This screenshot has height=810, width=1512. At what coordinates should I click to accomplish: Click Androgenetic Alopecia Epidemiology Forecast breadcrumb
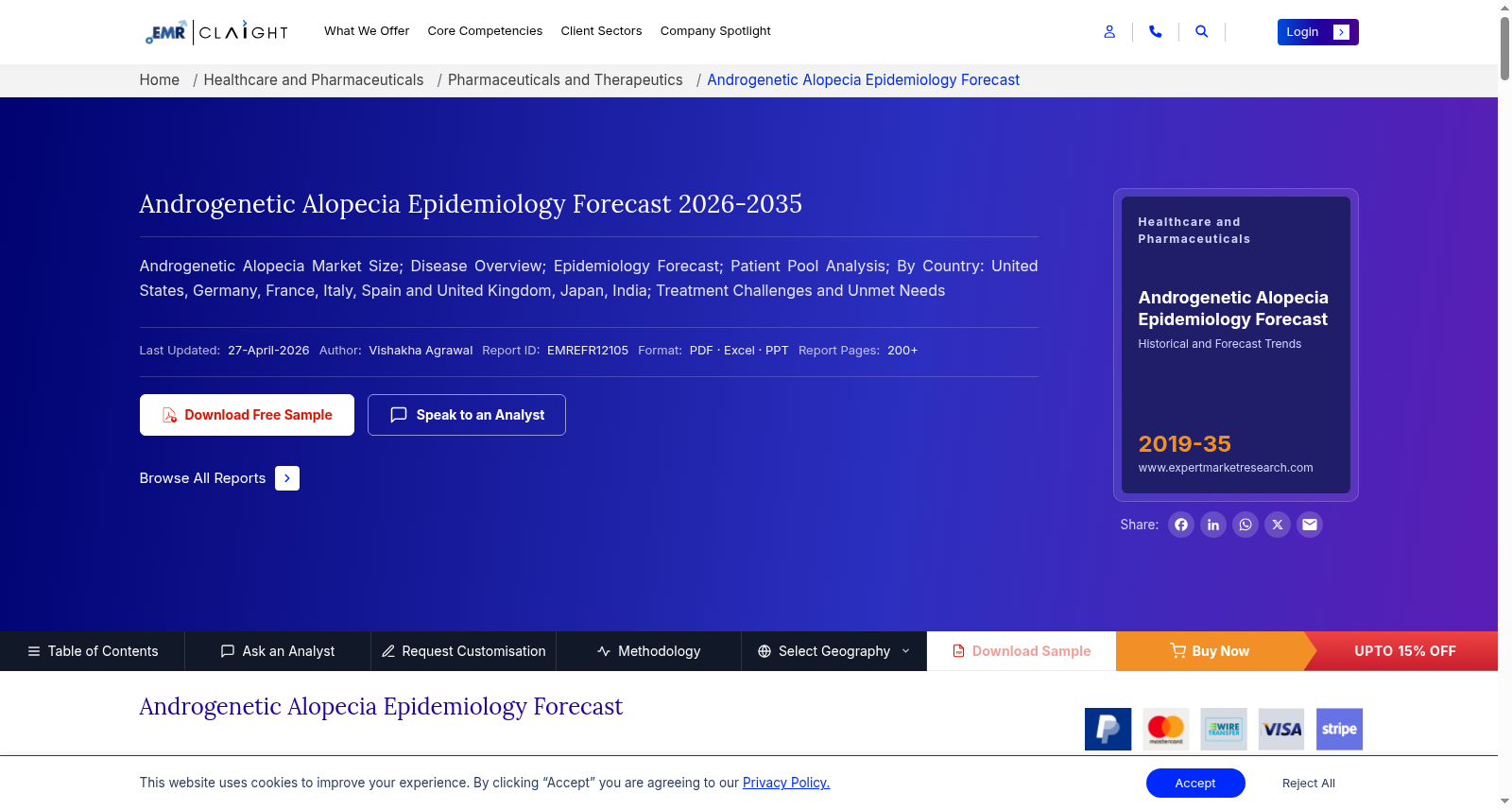863,80
